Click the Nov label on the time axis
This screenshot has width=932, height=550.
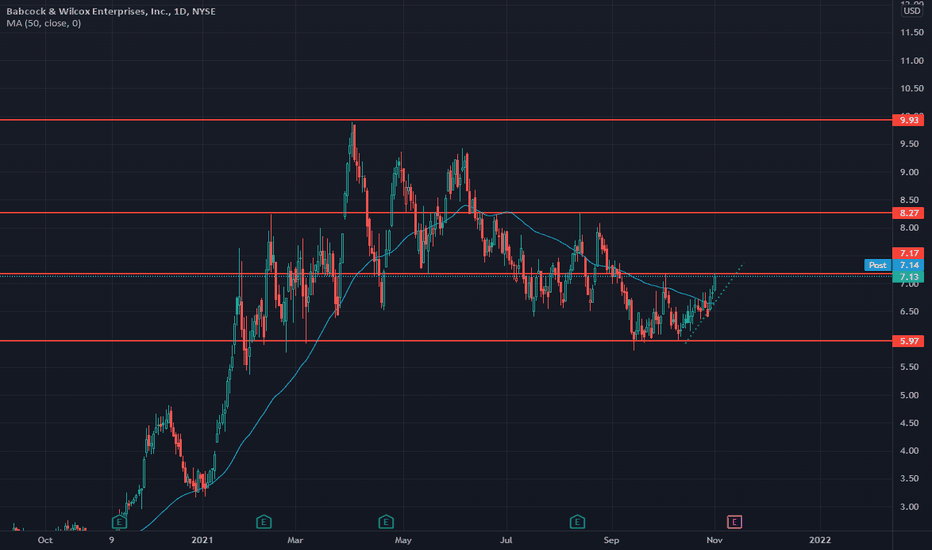[x=714, y=540]
